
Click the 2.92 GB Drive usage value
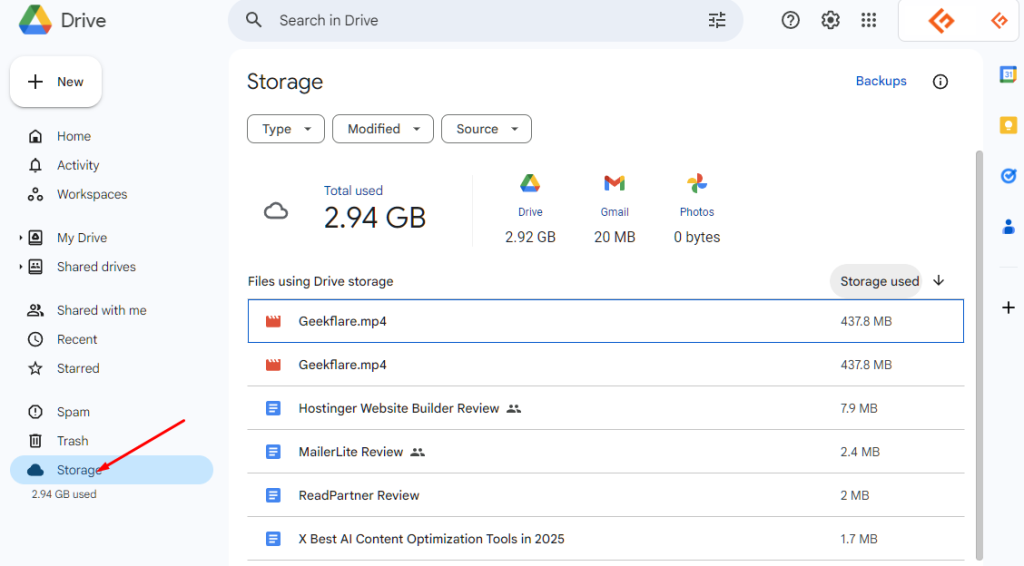tap(530, 237)
